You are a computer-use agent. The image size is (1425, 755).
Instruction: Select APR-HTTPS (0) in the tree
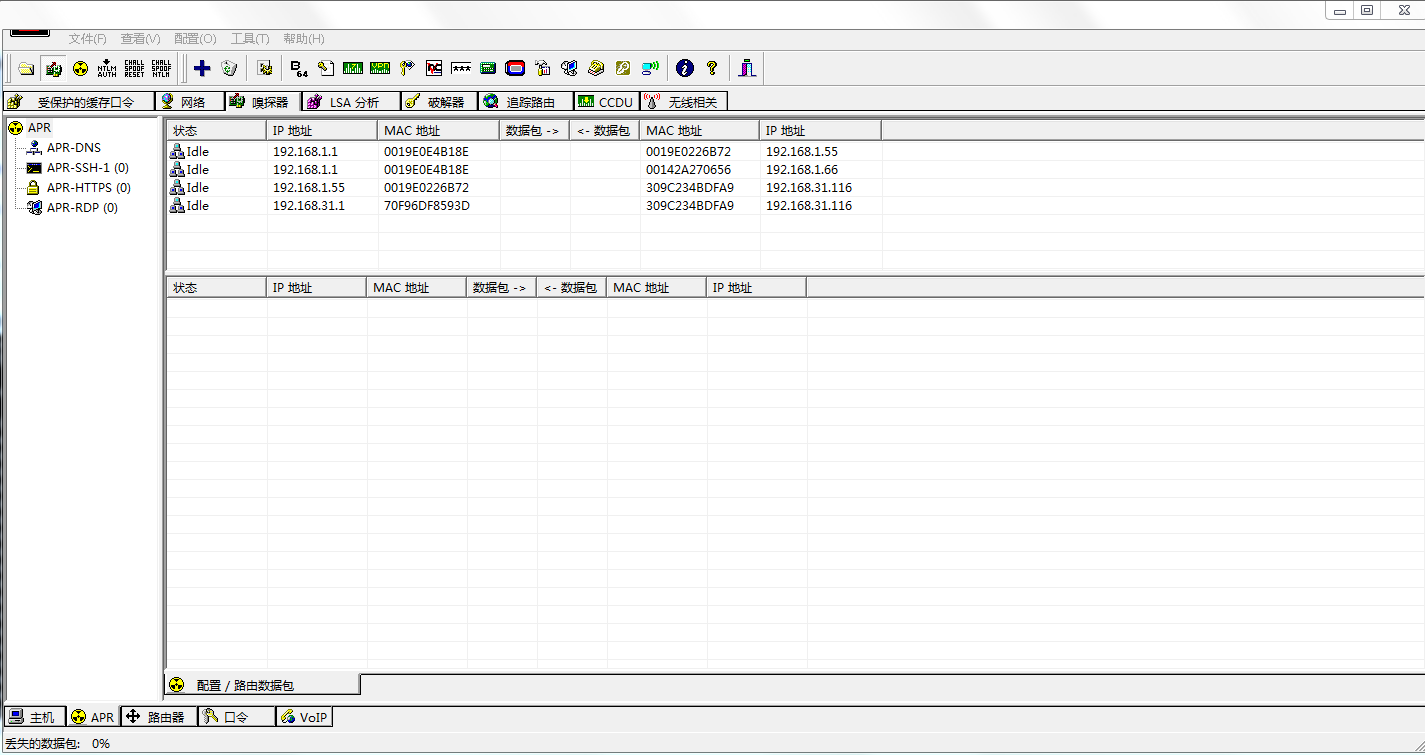pyautogui.click(x=88, y=188)
